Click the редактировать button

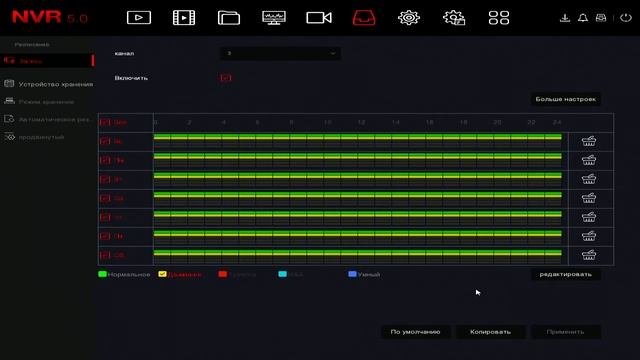[565, 274]
